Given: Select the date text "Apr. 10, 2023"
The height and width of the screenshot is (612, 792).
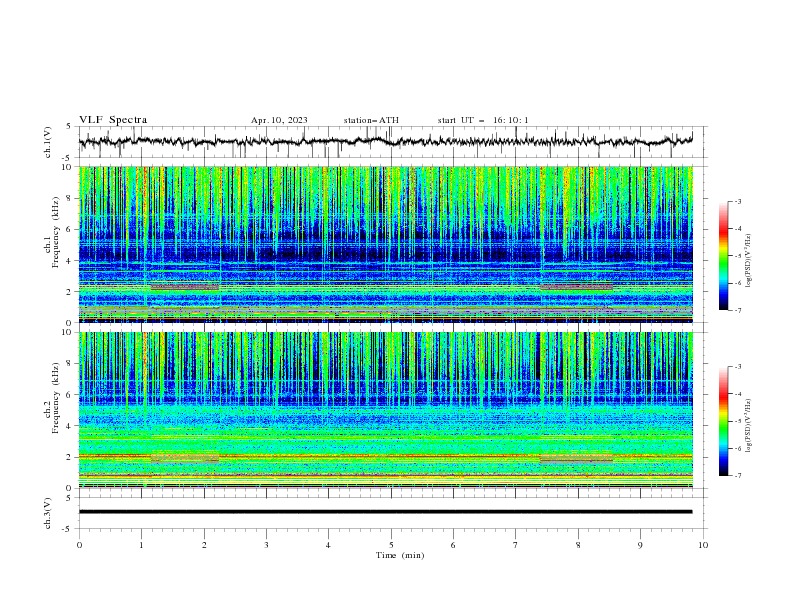Looking at the screenshot, I should 279,120.
